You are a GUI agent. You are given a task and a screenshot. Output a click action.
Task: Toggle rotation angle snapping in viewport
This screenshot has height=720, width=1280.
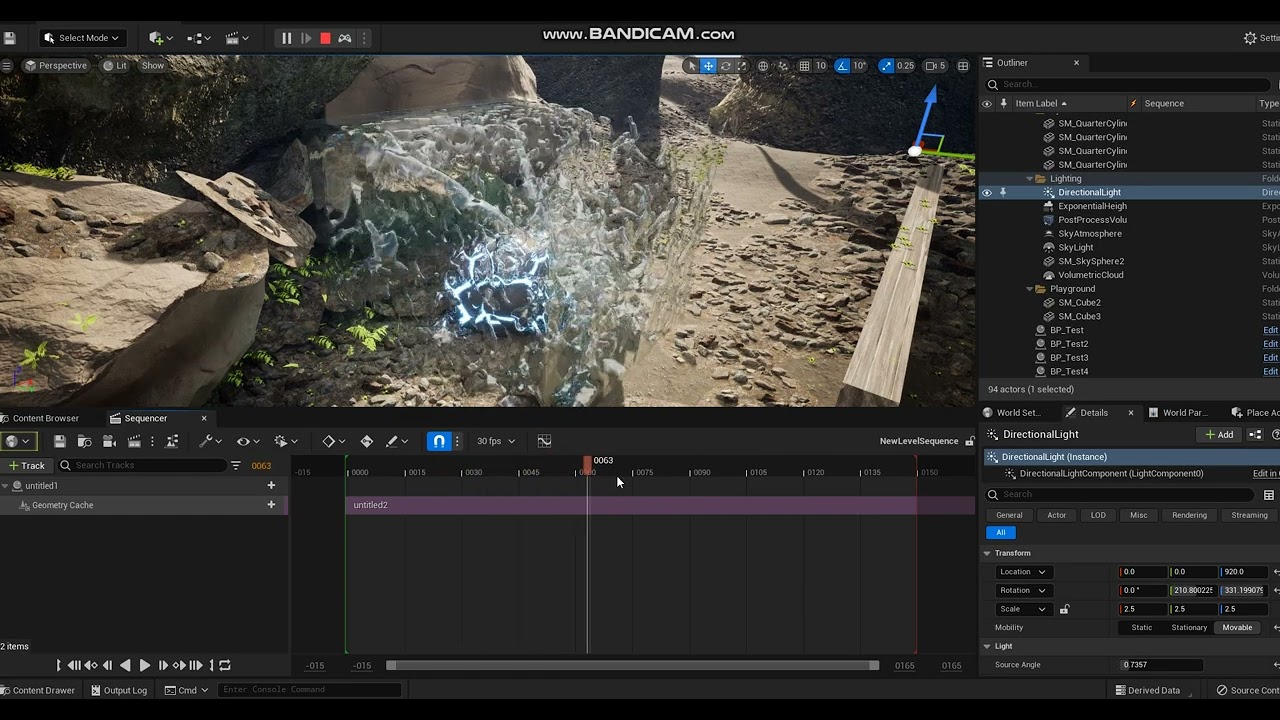coord(842,66)
